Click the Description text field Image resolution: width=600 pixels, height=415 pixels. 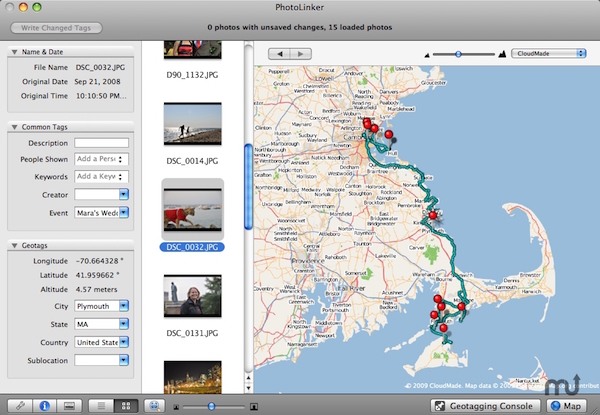pos(101,143)
